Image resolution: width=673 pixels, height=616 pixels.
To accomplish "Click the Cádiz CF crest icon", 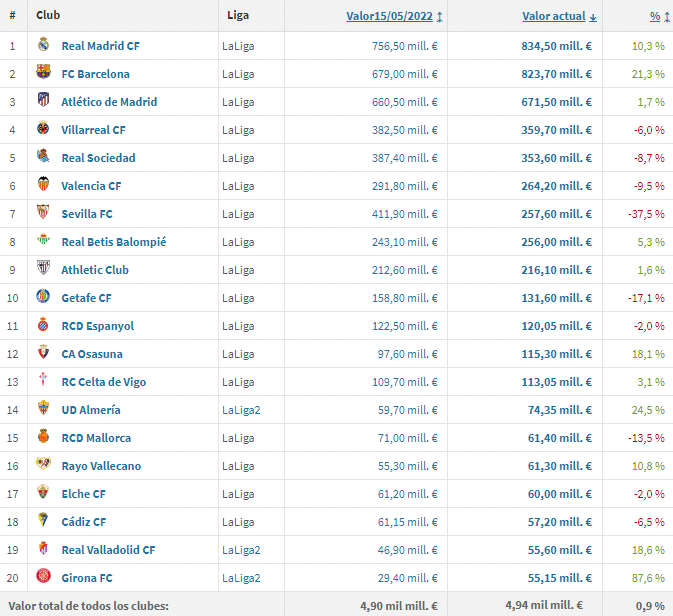I will coord(43,519).
